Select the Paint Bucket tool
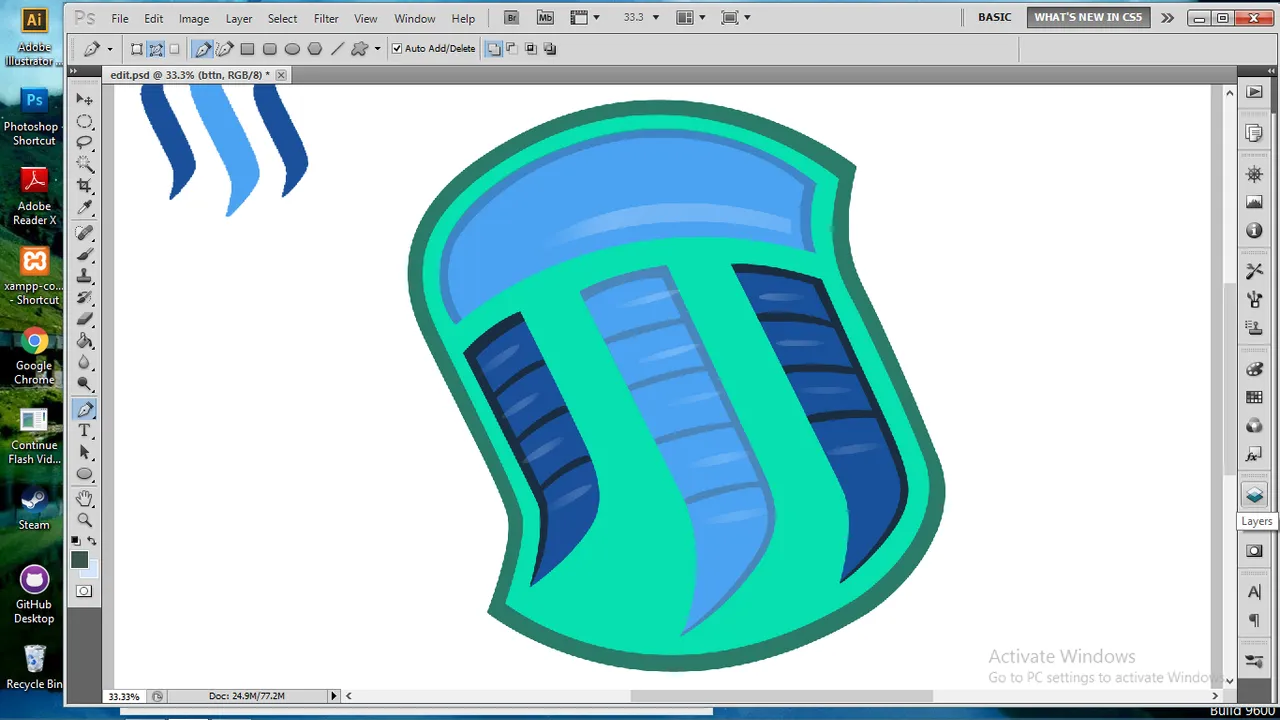Image resolution: width=1280 pixels, height=720 pixels. pos(85,342)
